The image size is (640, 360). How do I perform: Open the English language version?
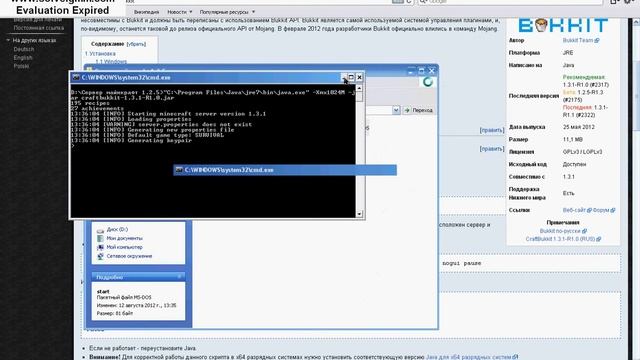click(x=23, y=58)
